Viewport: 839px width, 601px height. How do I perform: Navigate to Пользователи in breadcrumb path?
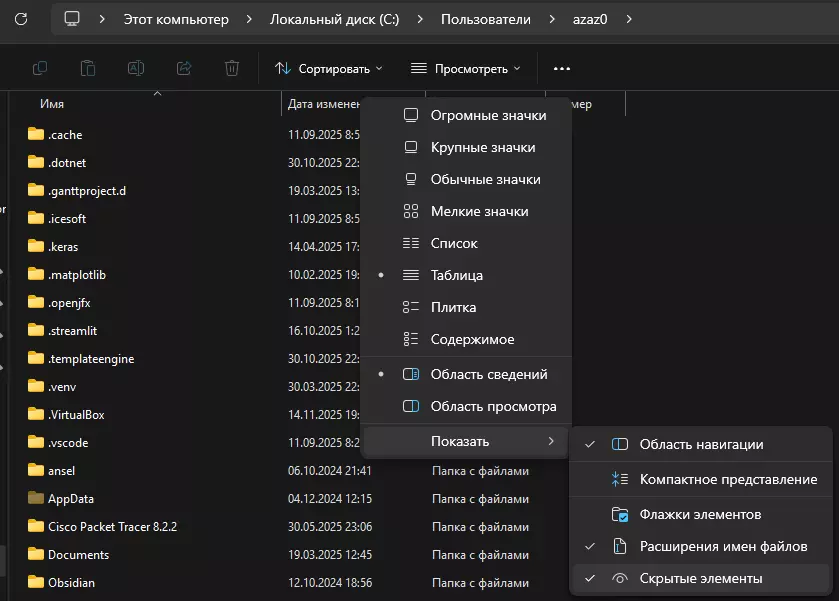(x=486, y=19)
